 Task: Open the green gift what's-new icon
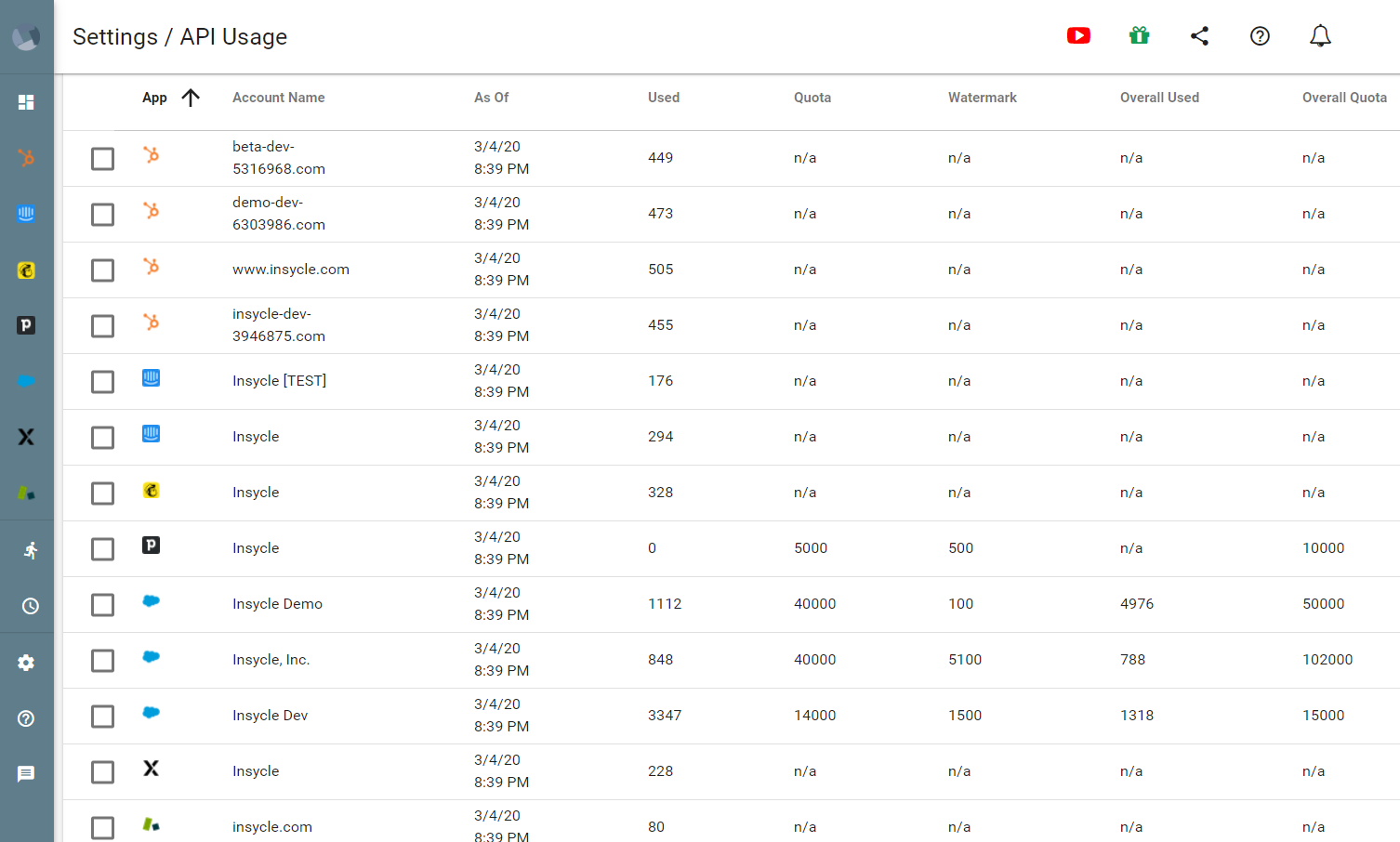click(1139, 35)
